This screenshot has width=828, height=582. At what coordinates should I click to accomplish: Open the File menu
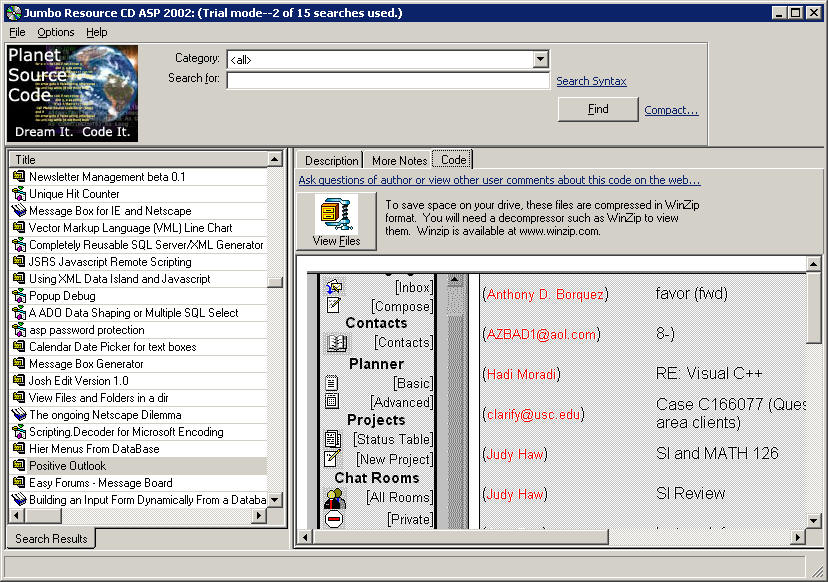[x=17, y=32]
